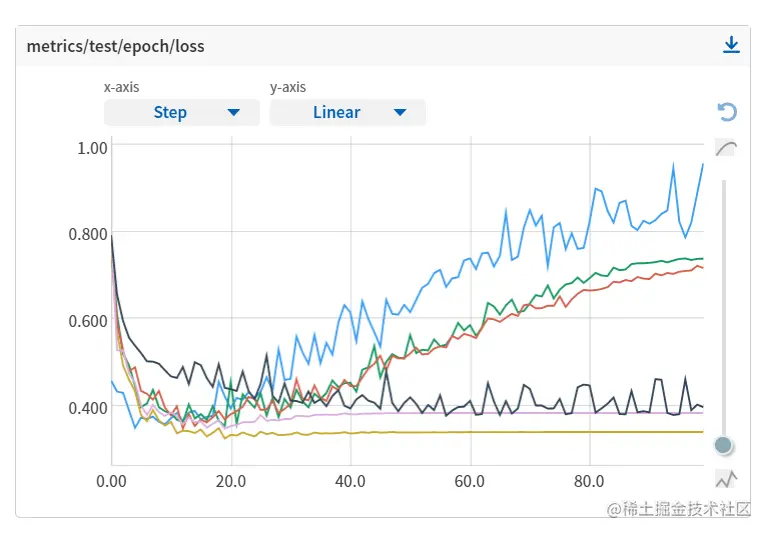Image resolution: width=768 pixels, height=535 pixels.
Task: Click the 80.0 x-axis tick value
Action: pos(589,481)
